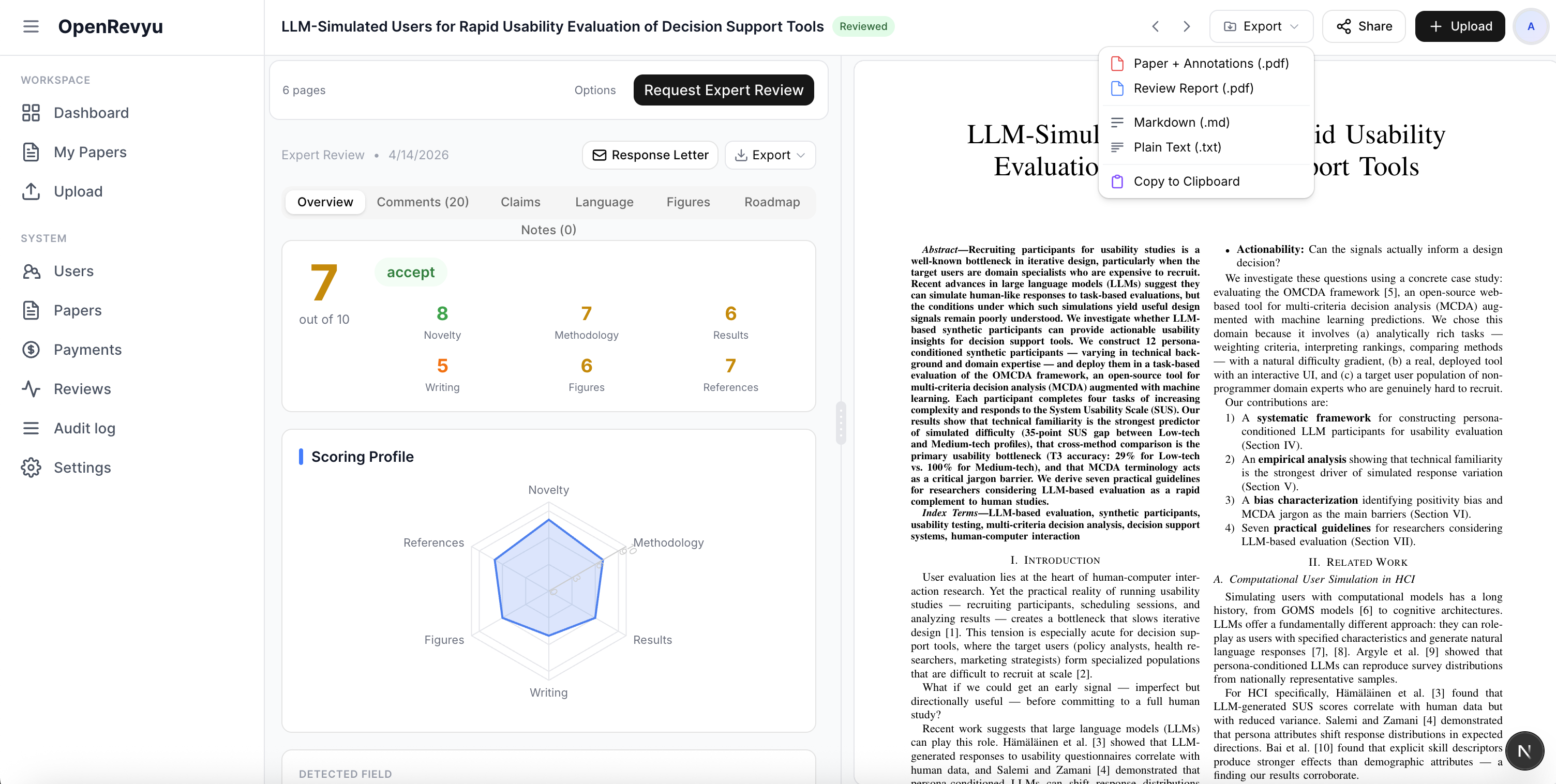Click the Expert Review date 4/14/2026
Viewport: 1556px width, 784px height.
click(x=418, y=155)
